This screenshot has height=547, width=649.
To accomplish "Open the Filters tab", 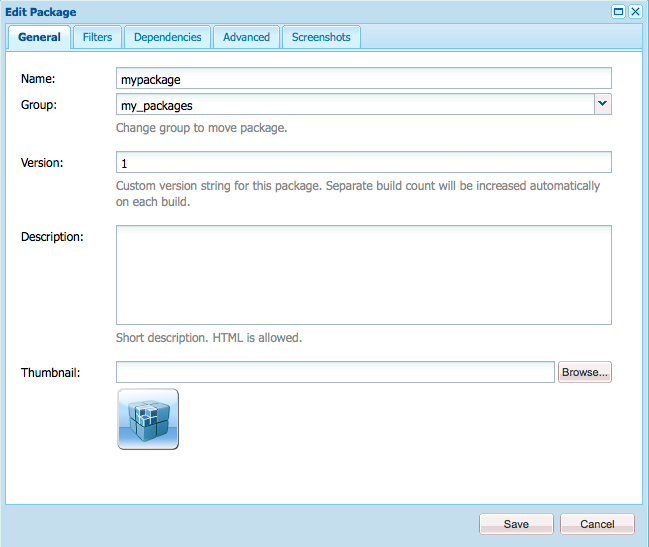I will pos(97,37).
